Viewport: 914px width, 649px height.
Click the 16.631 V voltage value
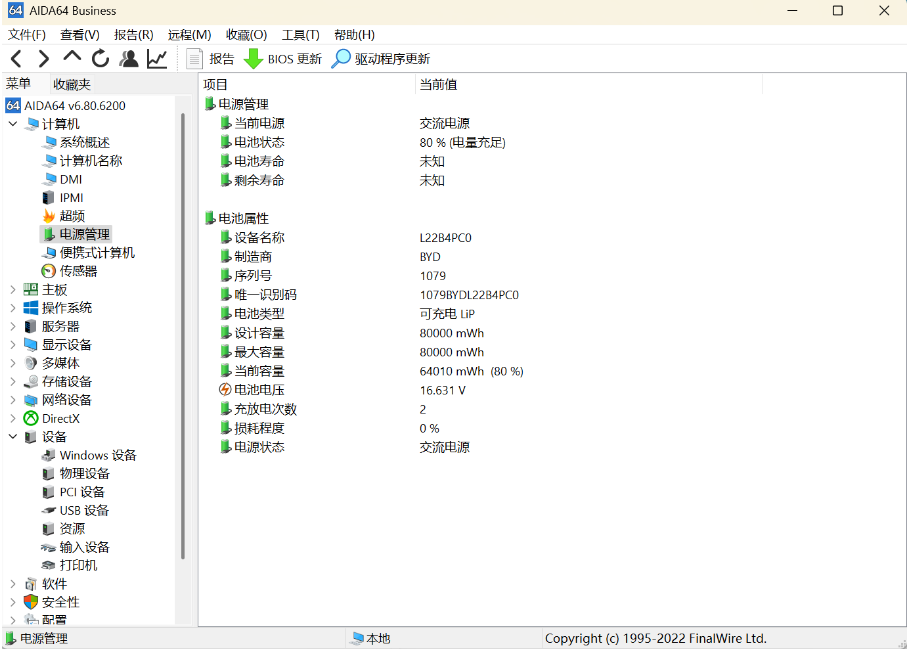click(x=442, y=390)
